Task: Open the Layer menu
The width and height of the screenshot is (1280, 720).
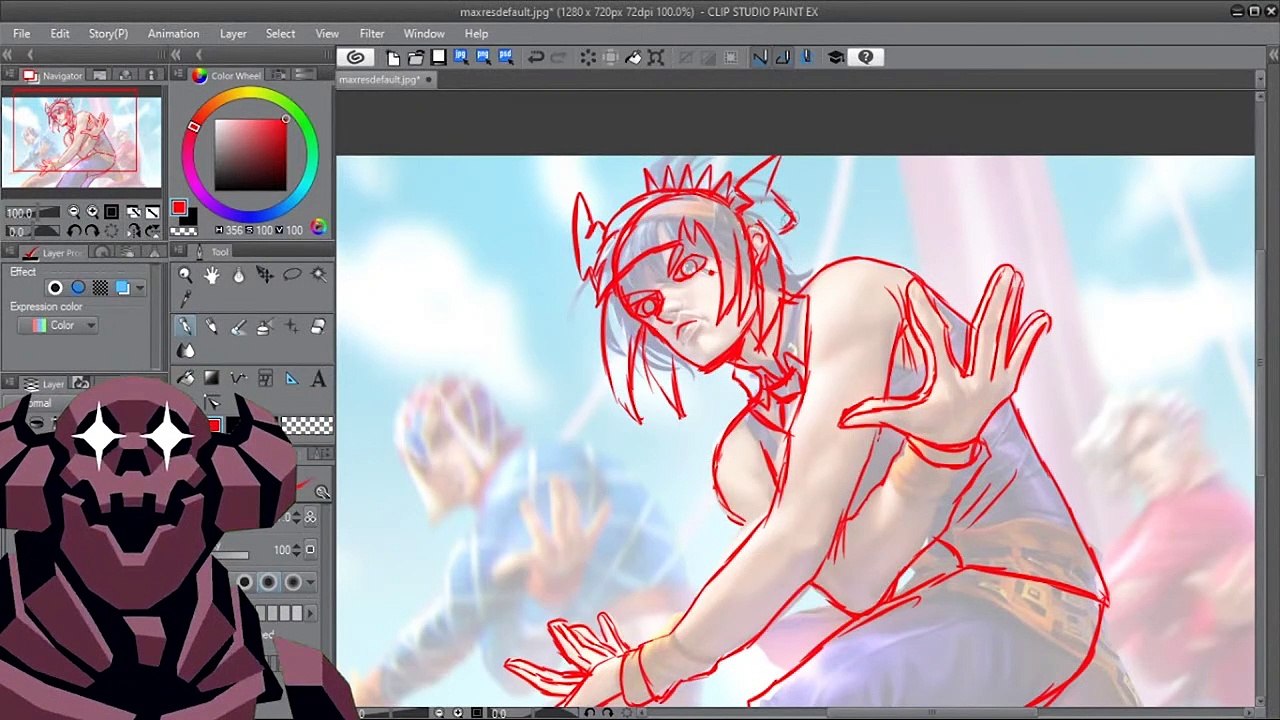Action: point(233,33)
